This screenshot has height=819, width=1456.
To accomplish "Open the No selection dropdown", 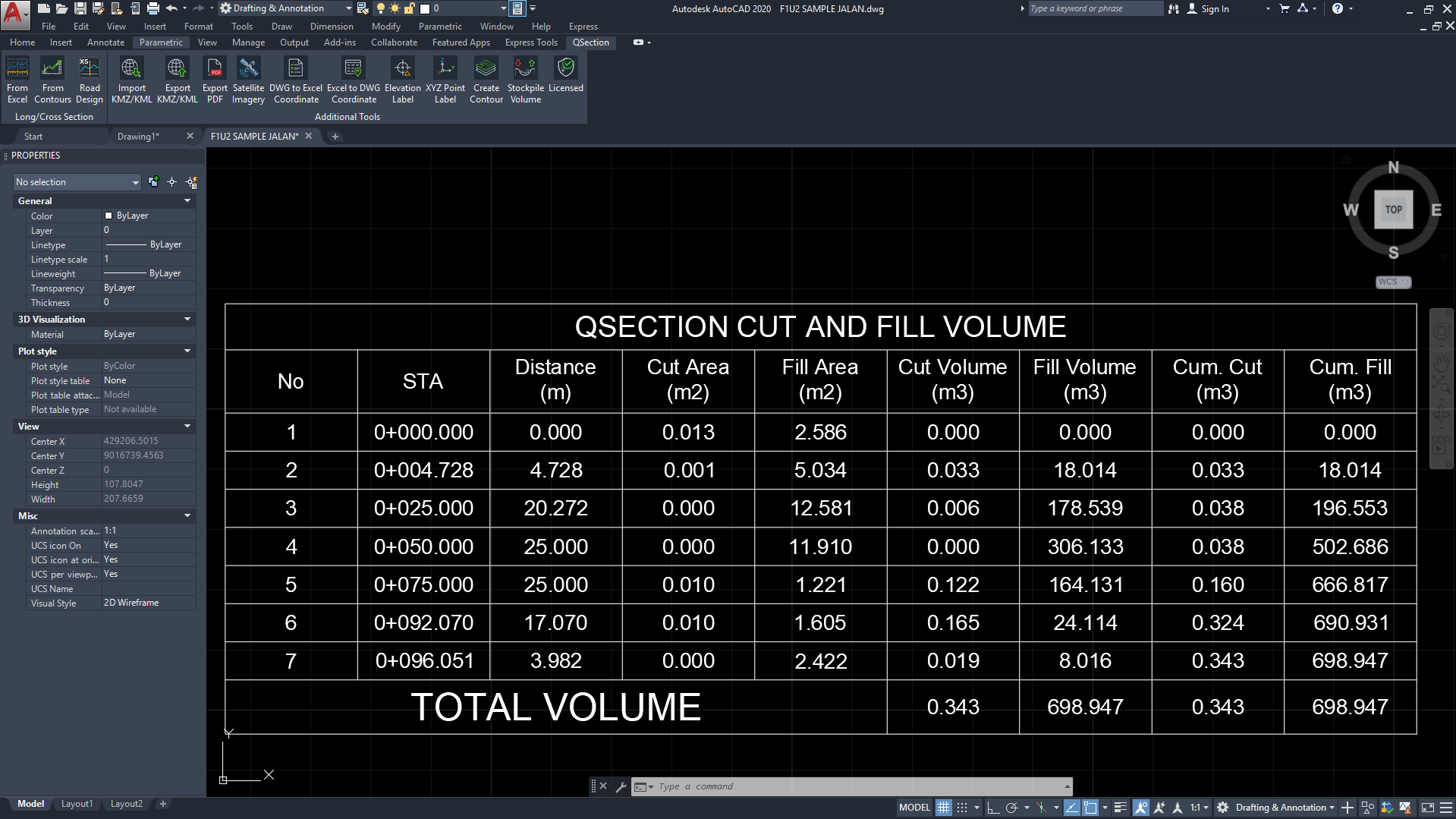I will click(x=77, y=182).
